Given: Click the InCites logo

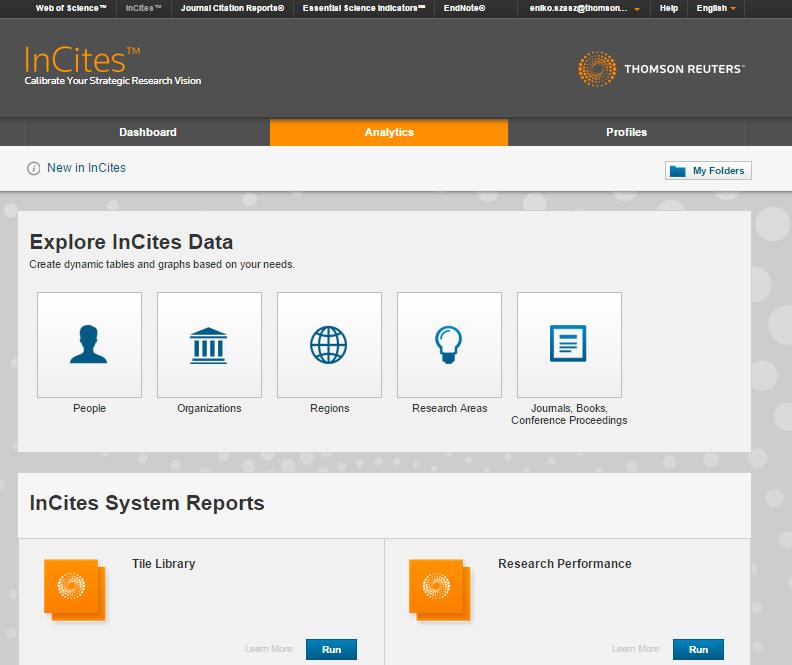Looking at the screenshot, I should (x=82, y=60).
